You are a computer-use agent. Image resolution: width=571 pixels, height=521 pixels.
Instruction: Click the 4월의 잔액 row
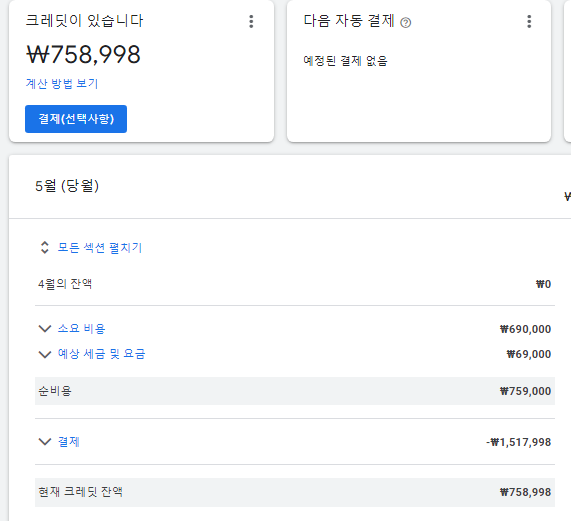click(295, 284)
